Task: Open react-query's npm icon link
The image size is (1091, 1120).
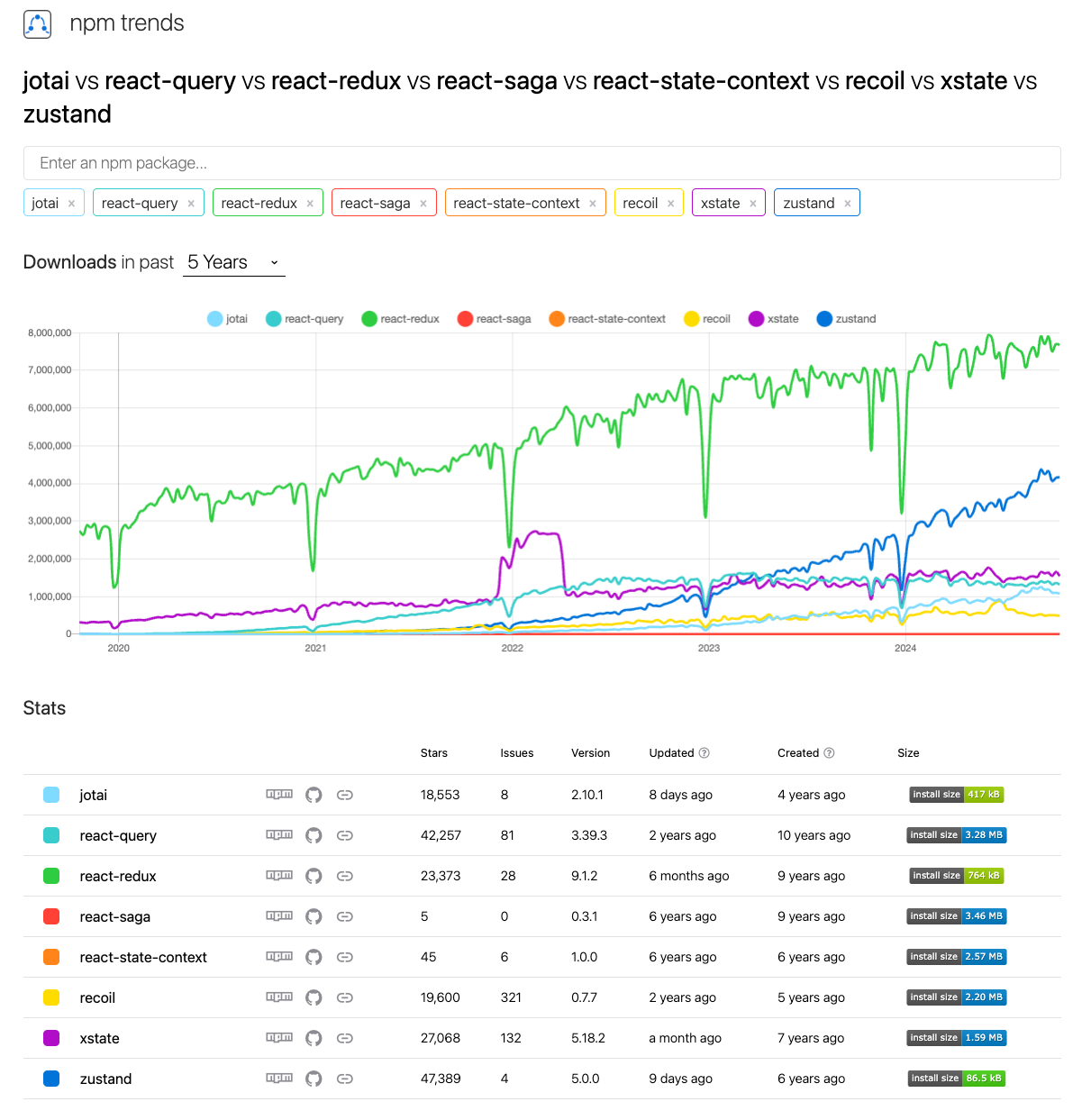Action: (x=279, y=834)
